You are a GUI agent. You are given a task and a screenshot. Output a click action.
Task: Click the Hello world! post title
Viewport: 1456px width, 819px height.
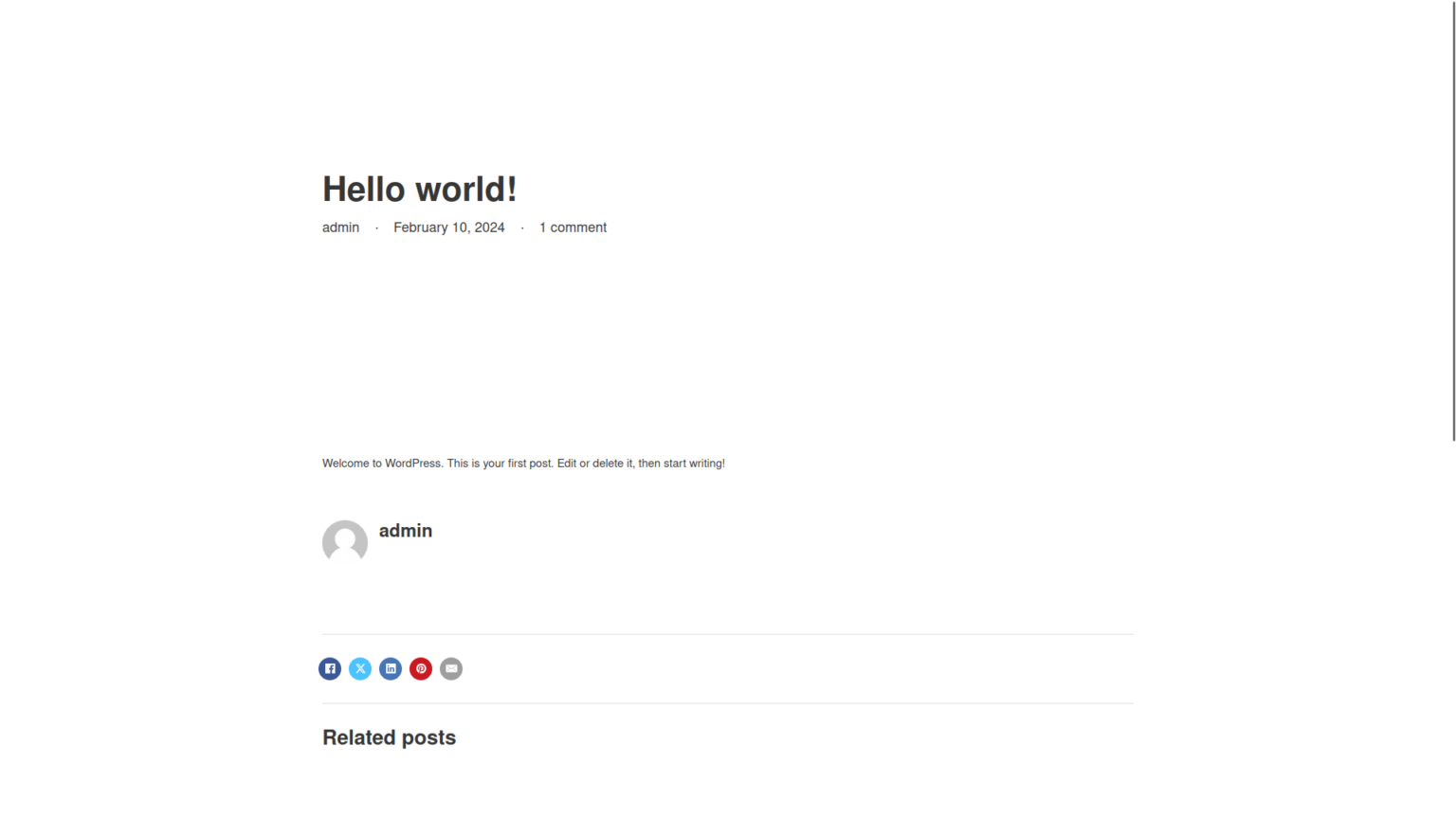point(419,190)
